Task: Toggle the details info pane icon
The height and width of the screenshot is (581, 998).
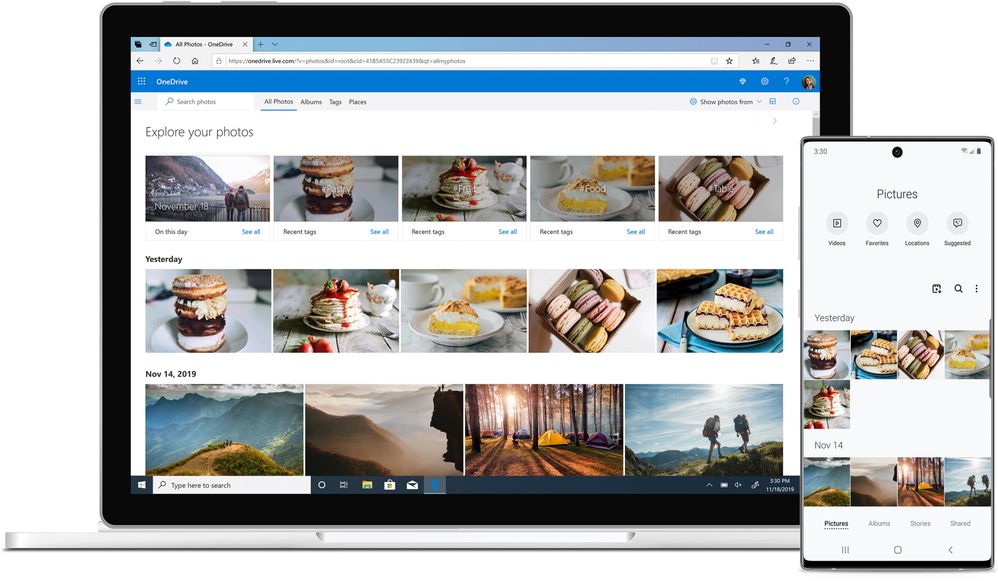Action: [x=796, y=102]
